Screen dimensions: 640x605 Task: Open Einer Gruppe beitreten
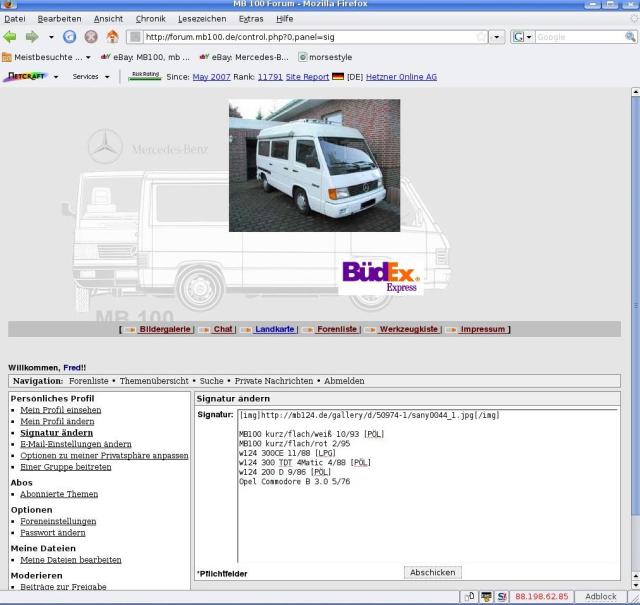pyautogui.click(x=66, y=467)
